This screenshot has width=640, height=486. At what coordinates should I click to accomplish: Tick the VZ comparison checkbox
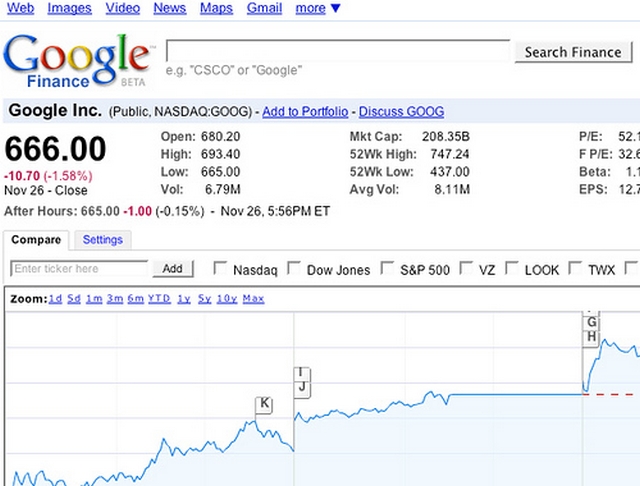(466, 268)
